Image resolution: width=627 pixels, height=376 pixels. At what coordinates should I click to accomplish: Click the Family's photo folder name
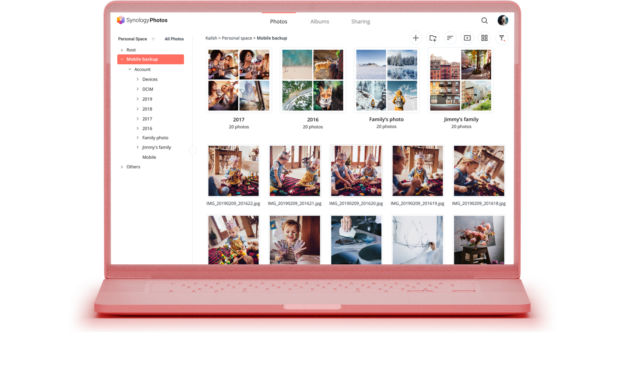pos(386,119)
